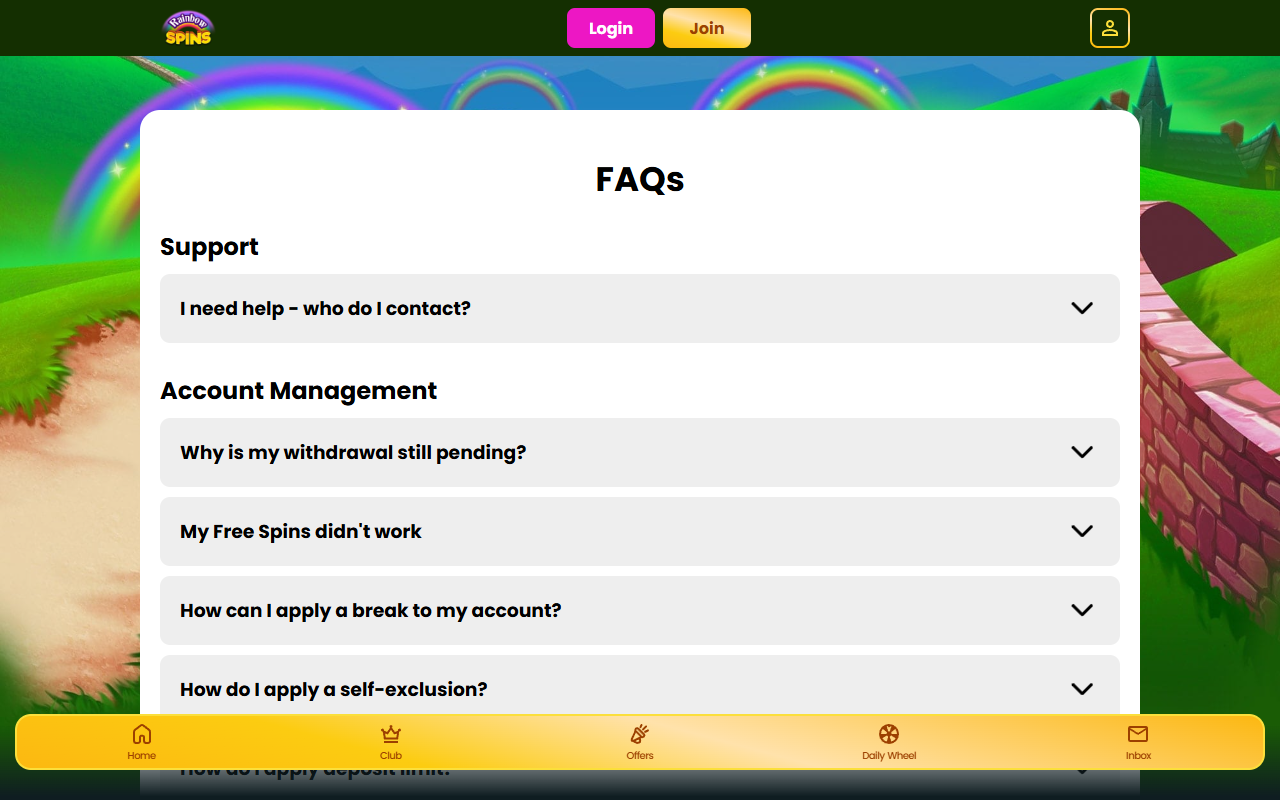The image size is (1280, 800).
Task: Click the account icon in the top right
Action: click(1110, 28)
